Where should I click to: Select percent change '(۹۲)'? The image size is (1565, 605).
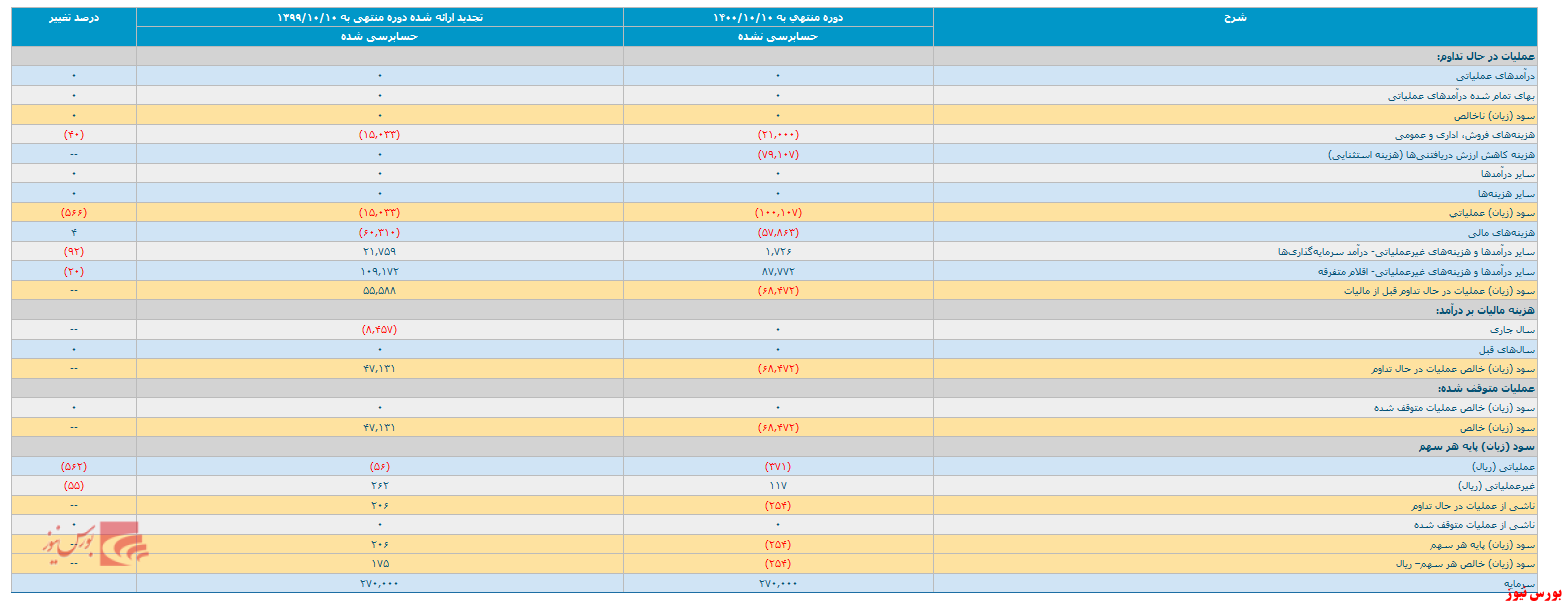click(x=74, y=252)
